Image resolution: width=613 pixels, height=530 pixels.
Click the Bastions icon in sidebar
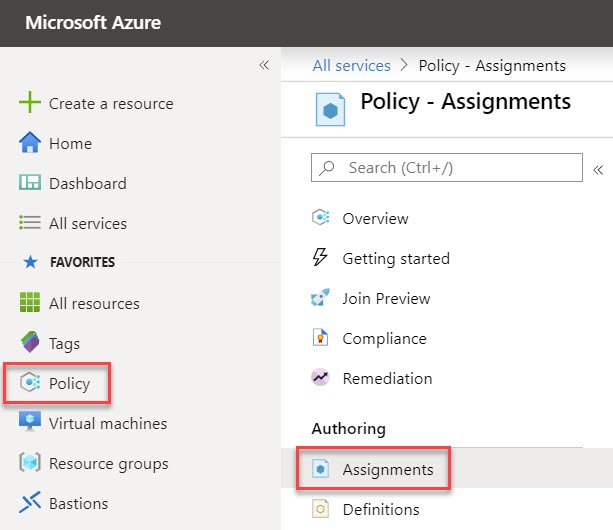[31, 503]
